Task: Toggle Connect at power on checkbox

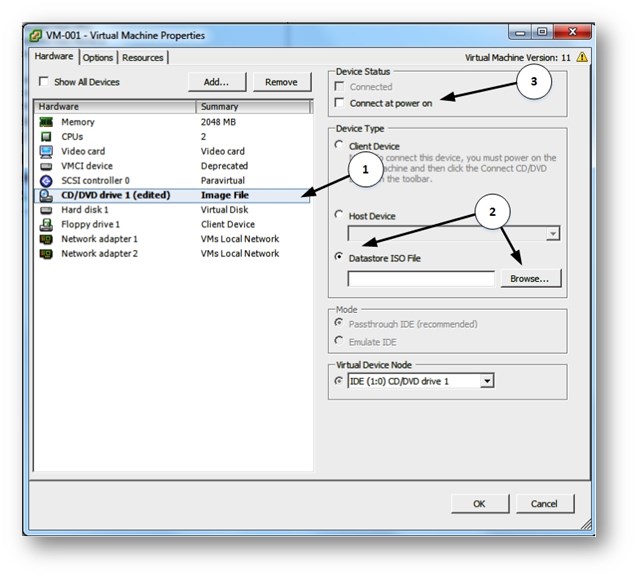Action: click(x=341, y=103)
